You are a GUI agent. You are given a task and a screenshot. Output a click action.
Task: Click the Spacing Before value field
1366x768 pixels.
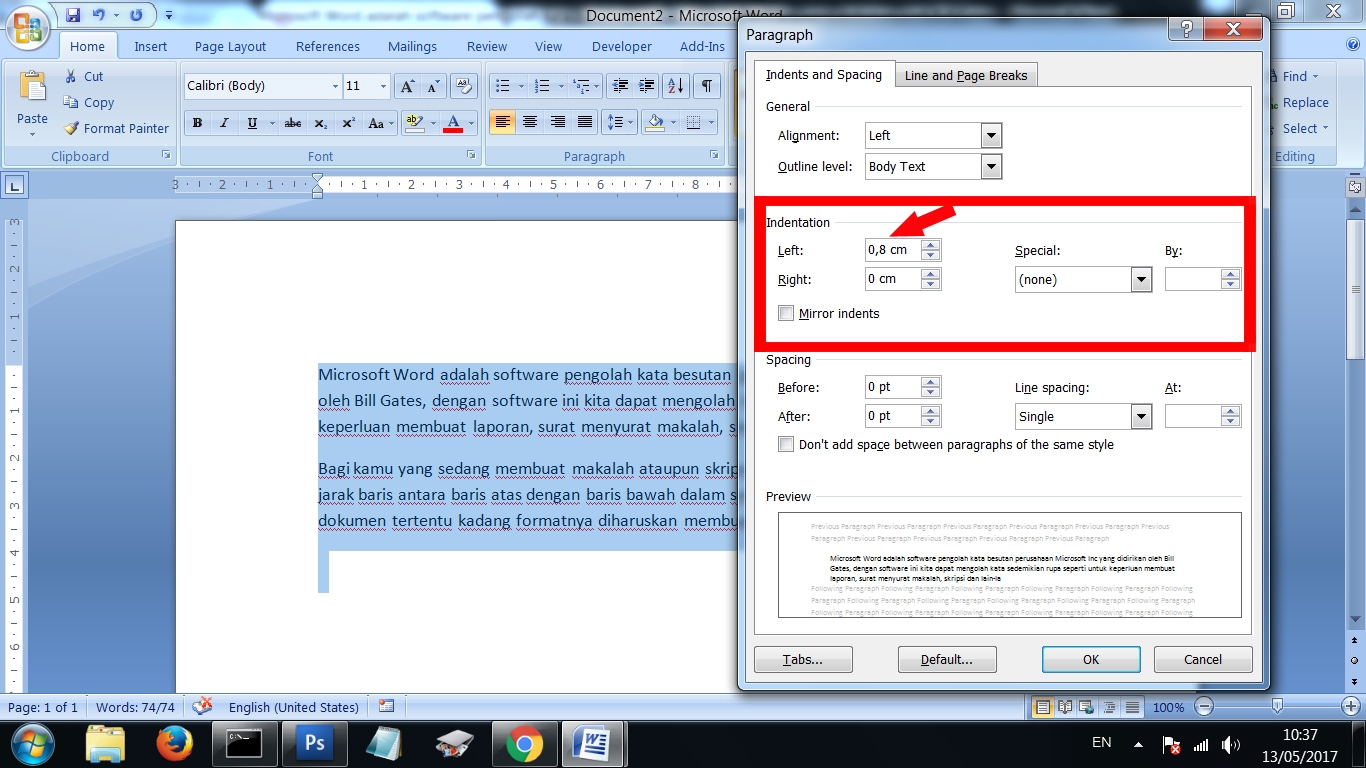click(892, 387)
